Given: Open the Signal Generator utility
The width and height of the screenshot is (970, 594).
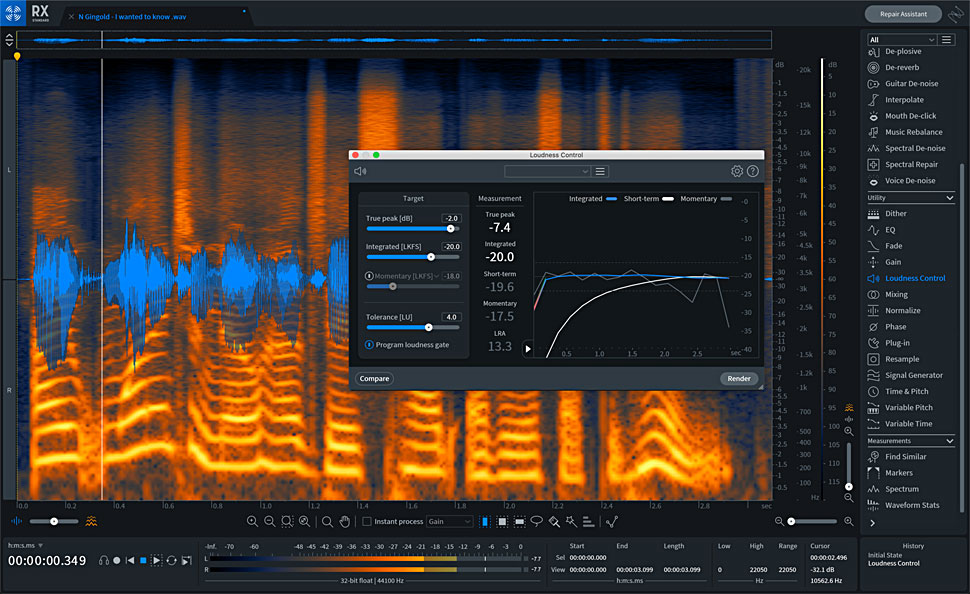Looking at the screenshot, I should (914, 375).
